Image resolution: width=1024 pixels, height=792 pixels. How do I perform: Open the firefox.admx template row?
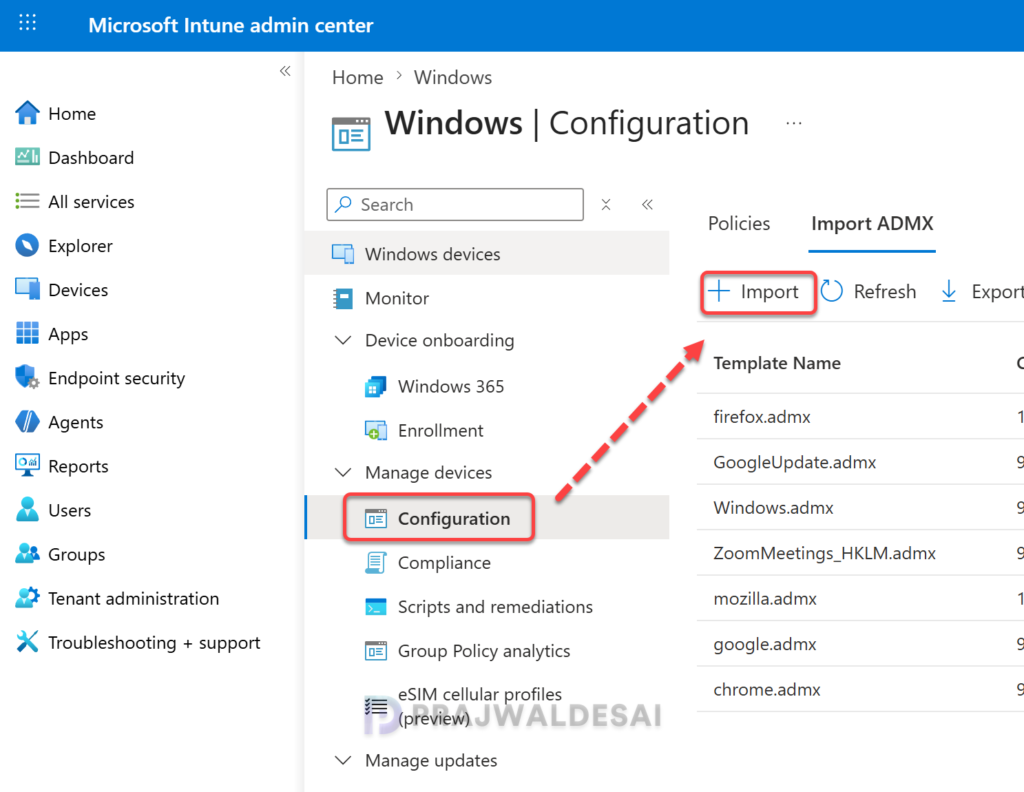click(860, 417)
